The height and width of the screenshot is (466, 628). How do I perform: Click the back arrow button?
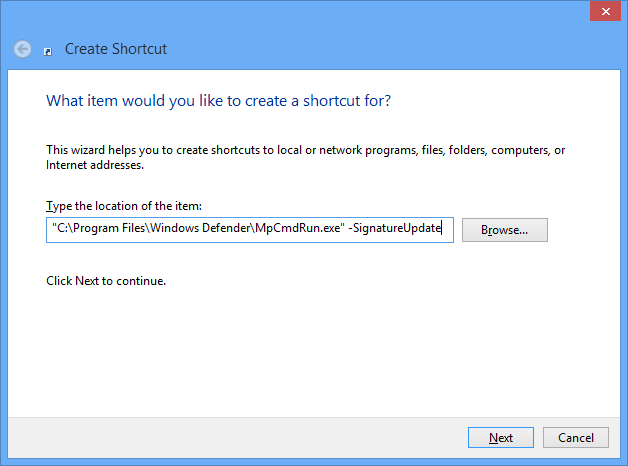[22, 48]
